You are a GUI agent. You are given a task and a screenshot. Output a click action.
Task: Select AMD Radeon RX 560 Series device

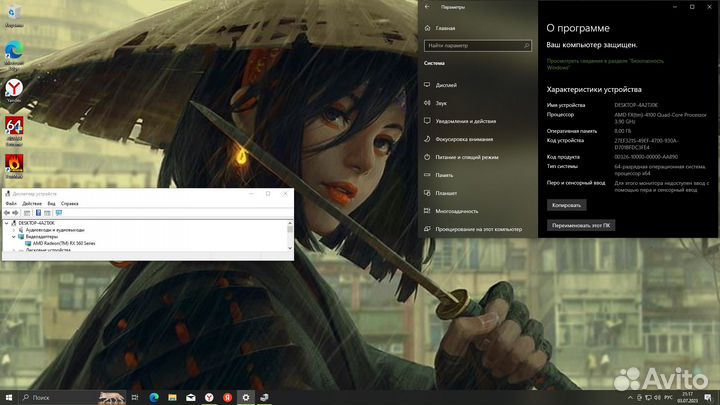click(63, 243)
